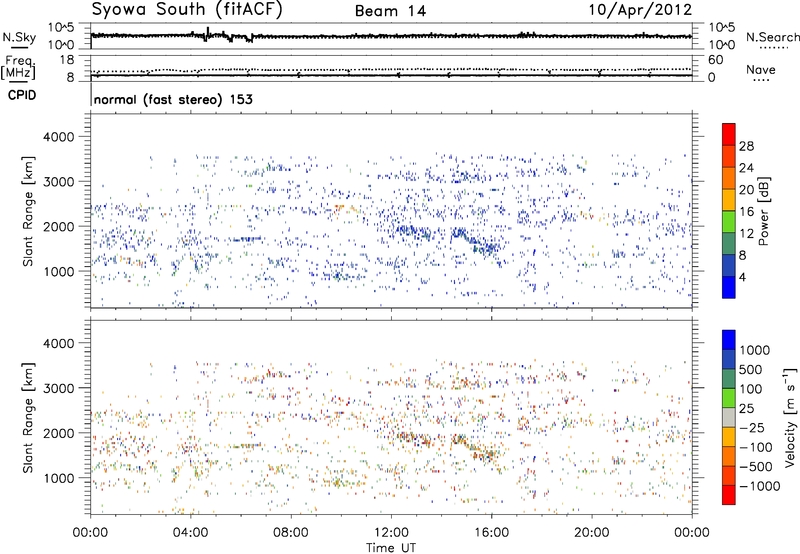The height and width of the screenshot is (554, 800).
Task: Click the 'N.Sky' legend label
Action: (19, 37)
